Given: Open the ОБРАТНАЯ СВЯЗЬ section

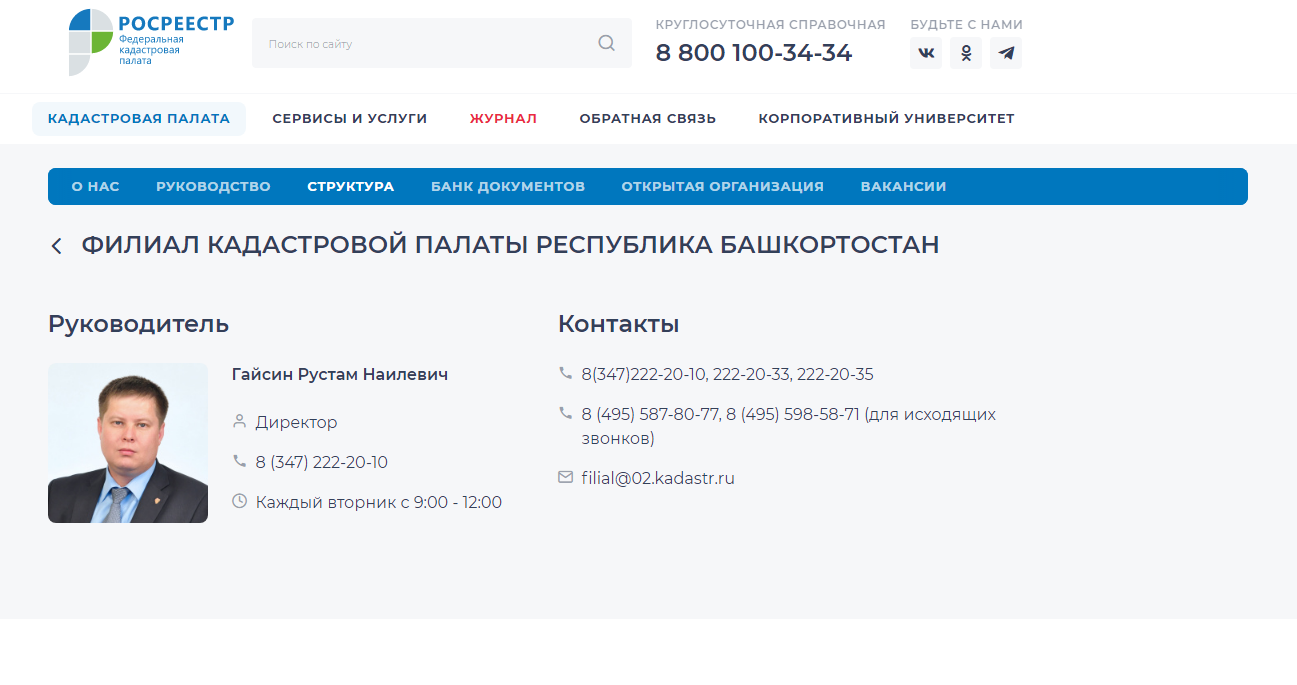Looking at the screenshot, I should [648, 118].
